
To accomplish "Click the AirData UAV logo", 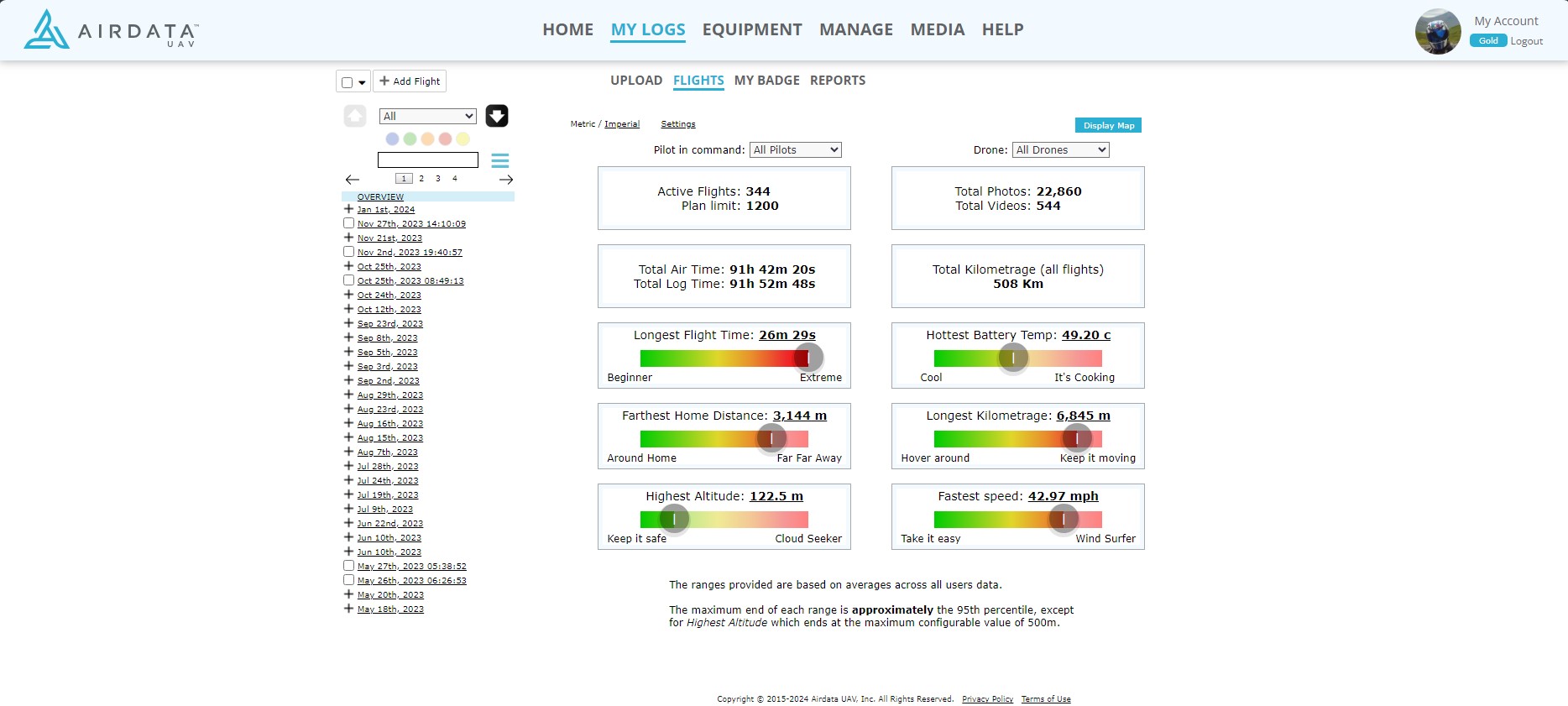I will coord(111,30).
